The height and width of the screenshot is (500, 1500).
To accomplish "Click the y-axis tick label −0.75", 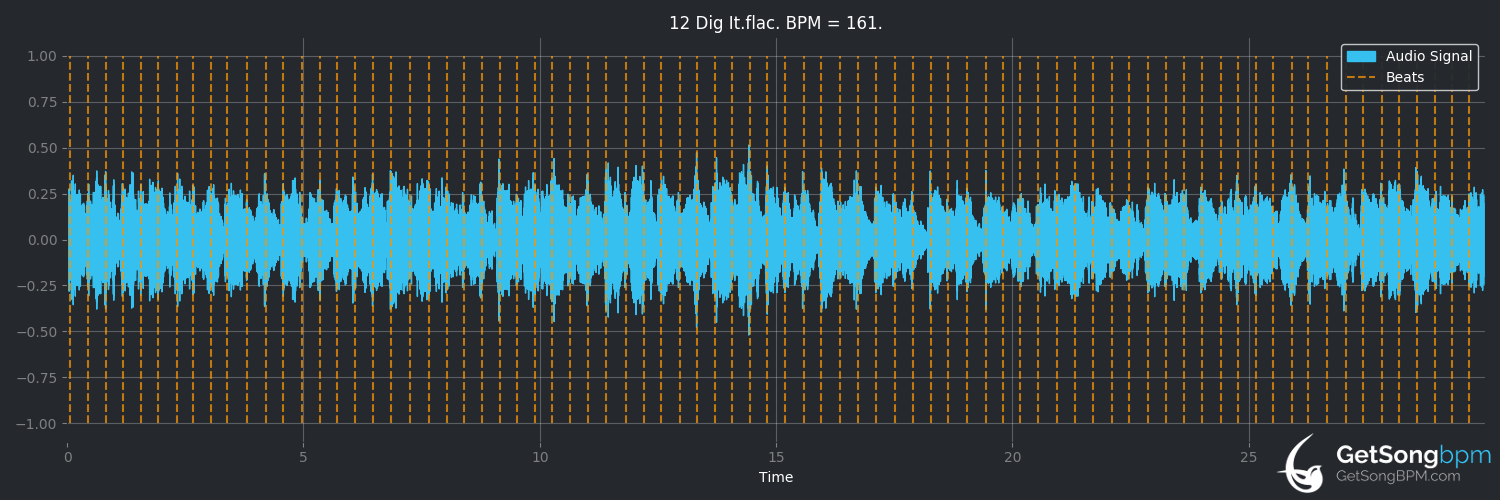I will (37, 378).
